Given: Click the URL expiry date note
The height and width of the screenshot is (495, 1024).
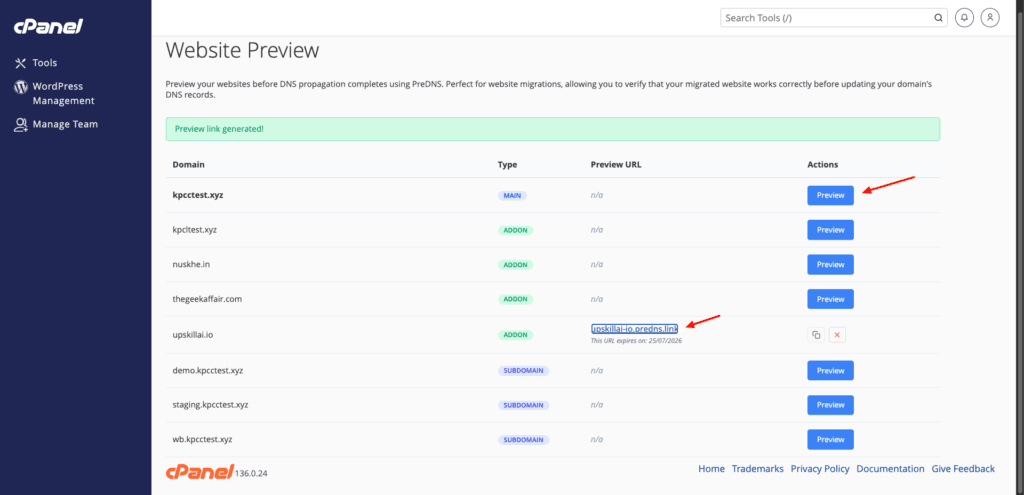Looking at the screenshot, I should (x=636, y=341).
